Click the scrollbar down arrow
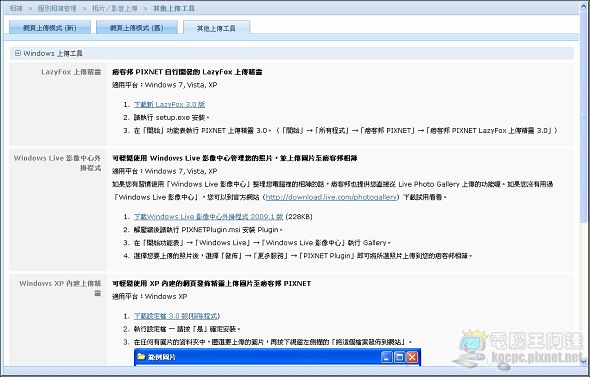Screen dimensions: 590x377 coord(584,361)
